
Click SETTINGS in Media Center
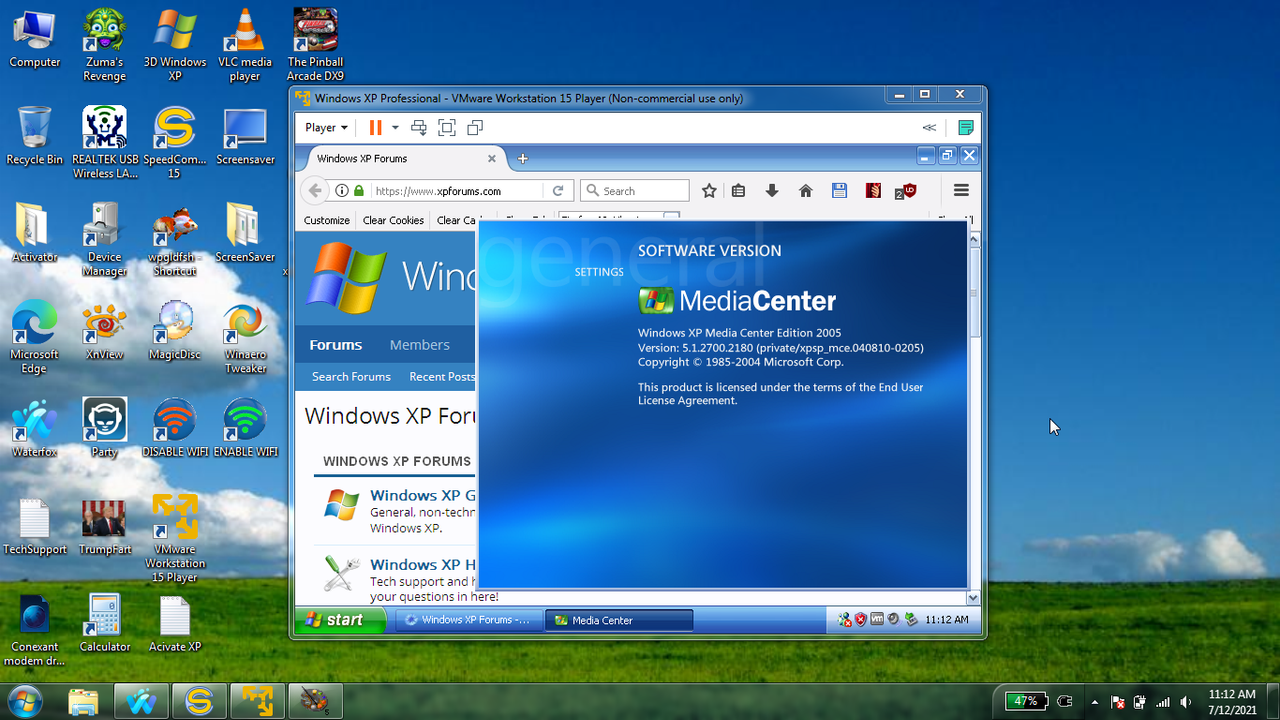(599, 272)
